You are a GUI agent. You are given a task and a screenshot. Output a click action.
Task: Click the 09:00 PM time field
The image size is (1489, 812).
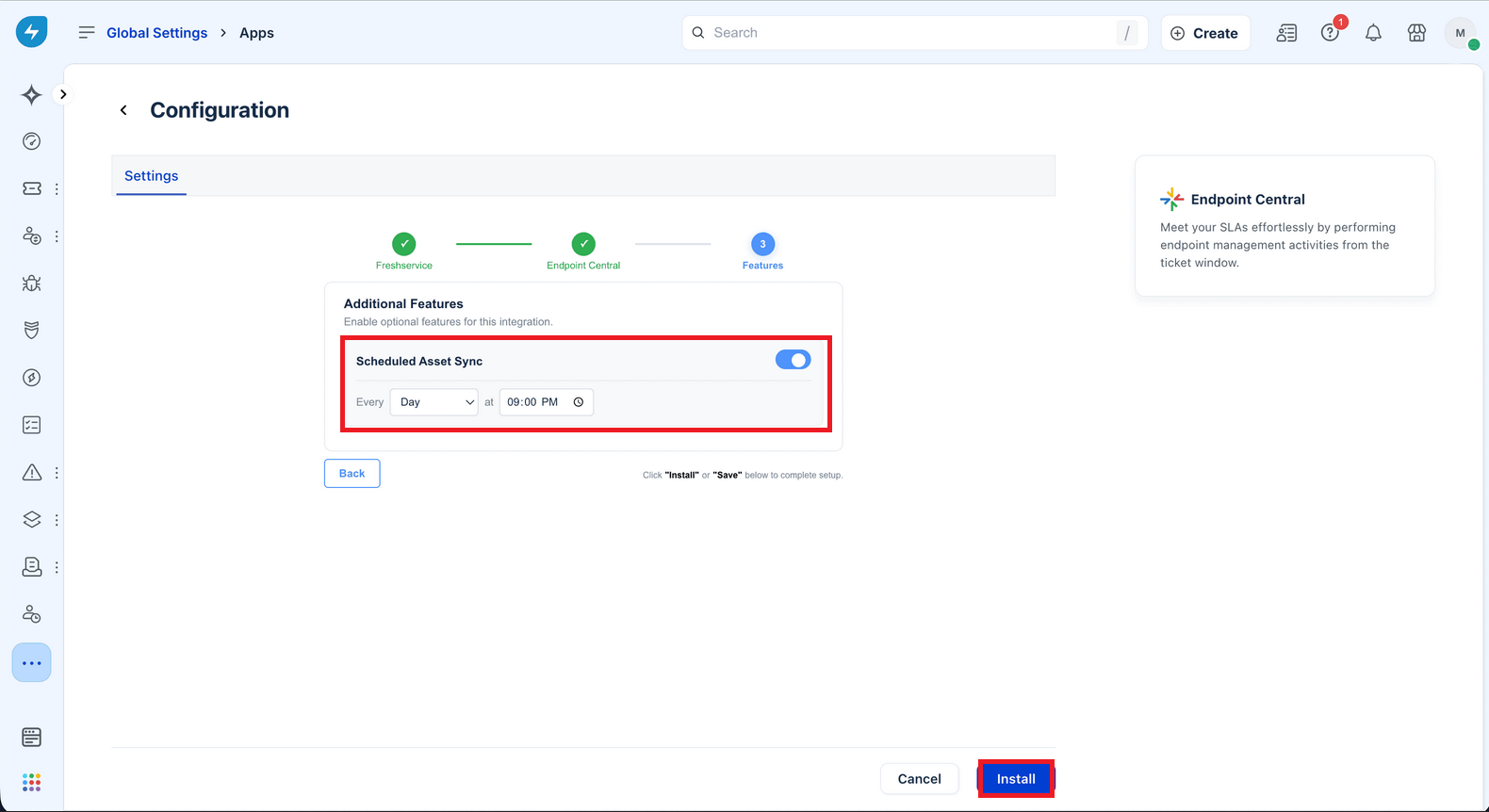click(x=547, y=402)
